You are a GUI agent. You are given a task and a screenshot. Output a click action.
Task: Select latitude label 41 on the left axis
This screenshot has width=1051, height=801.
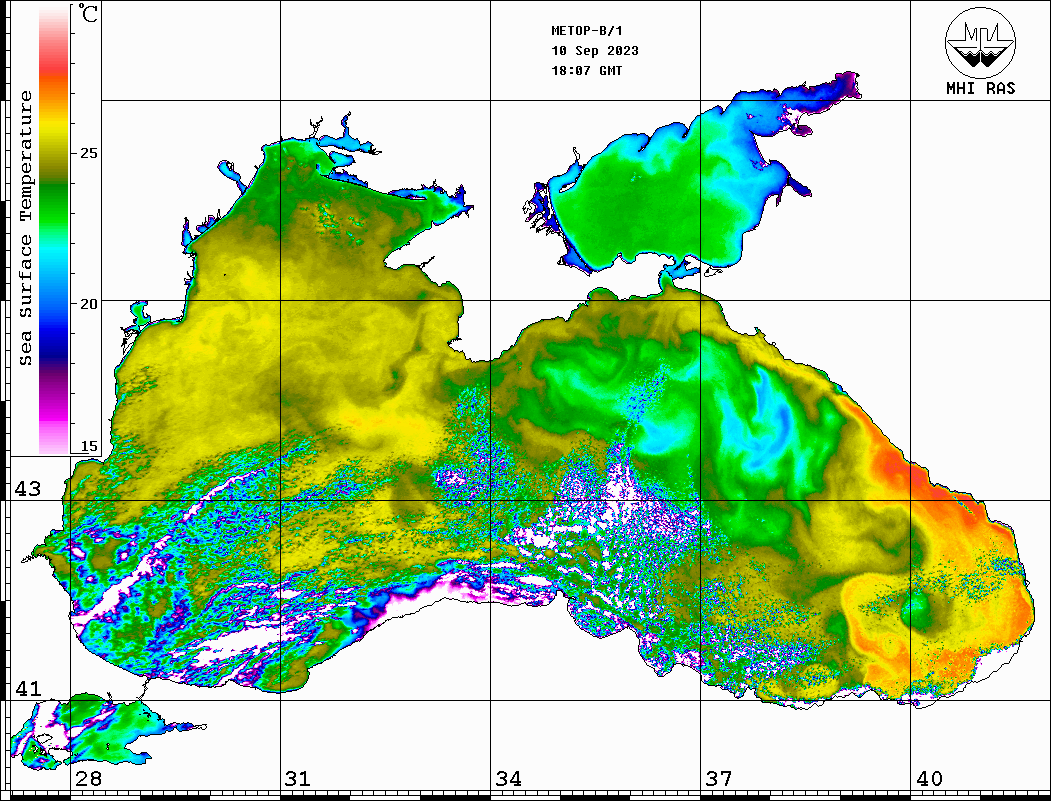[27, 689]
